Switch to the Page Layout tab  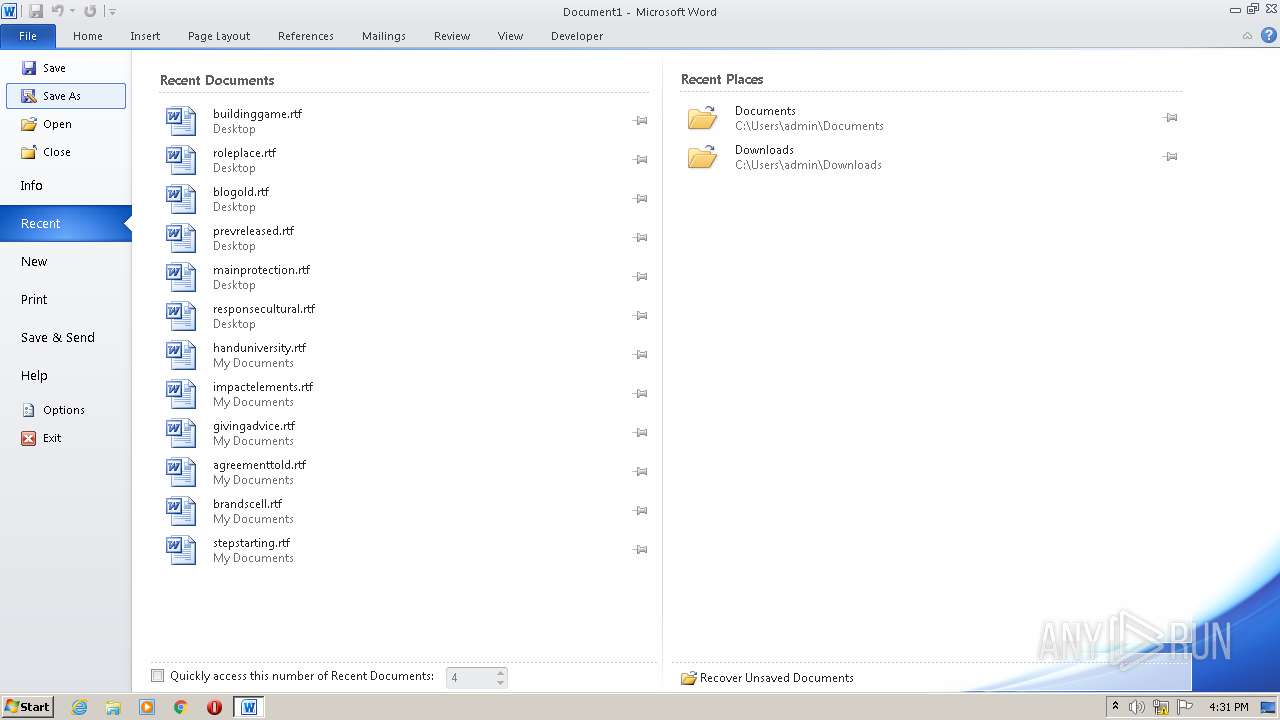tap(219, 36)
